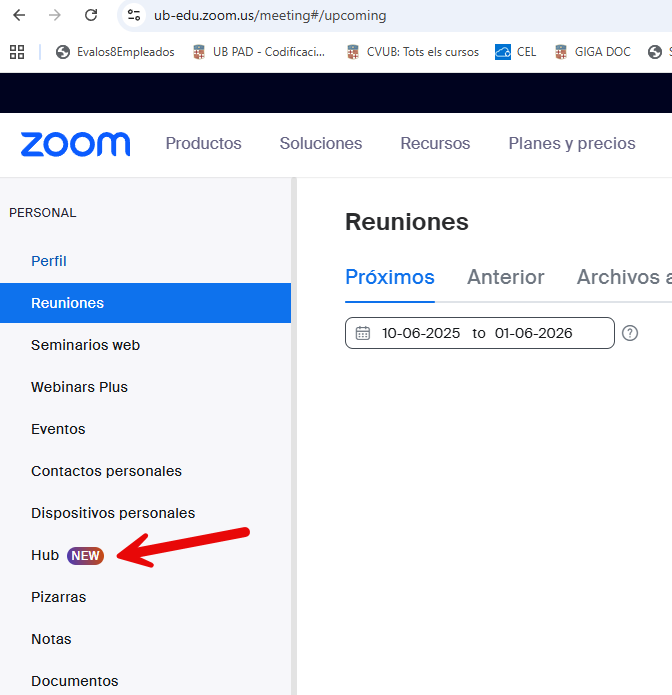
Task: Go to Seminarios web in sidebar
Action: pyautogui.click(x=85, y=345)
